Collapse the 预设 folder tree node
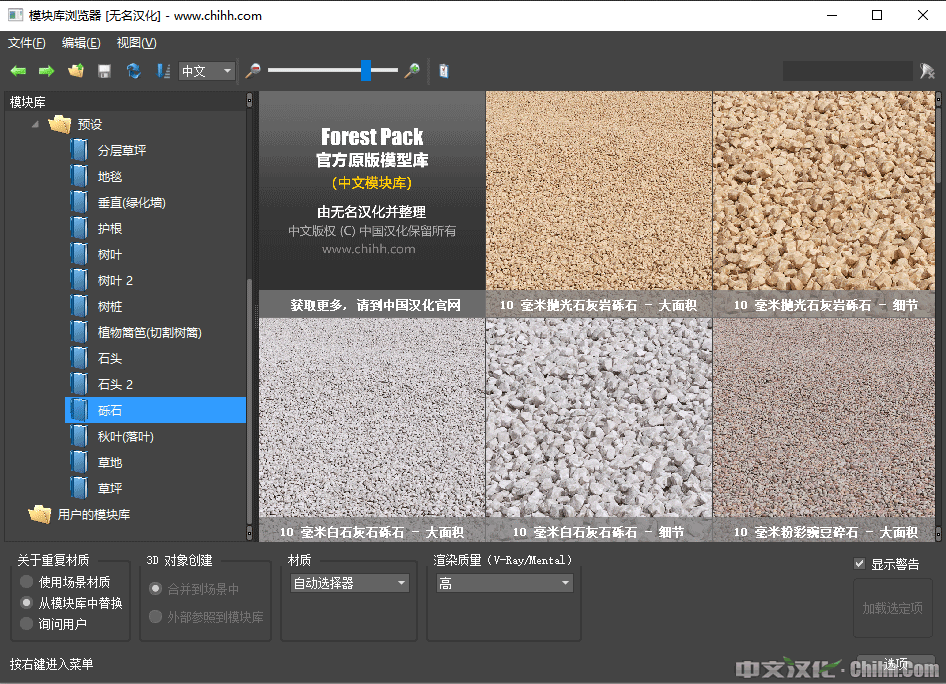 point(35,125)
